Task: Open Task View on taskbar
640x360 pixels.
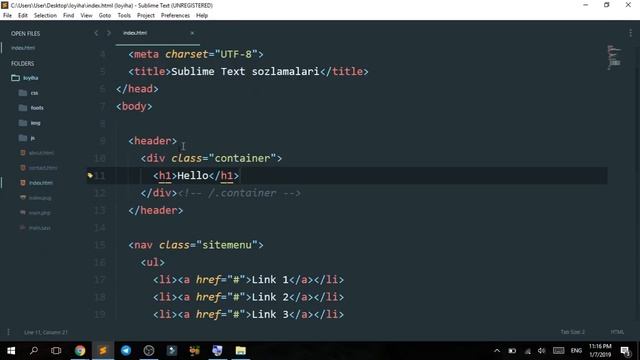Action: coord(56,351)
